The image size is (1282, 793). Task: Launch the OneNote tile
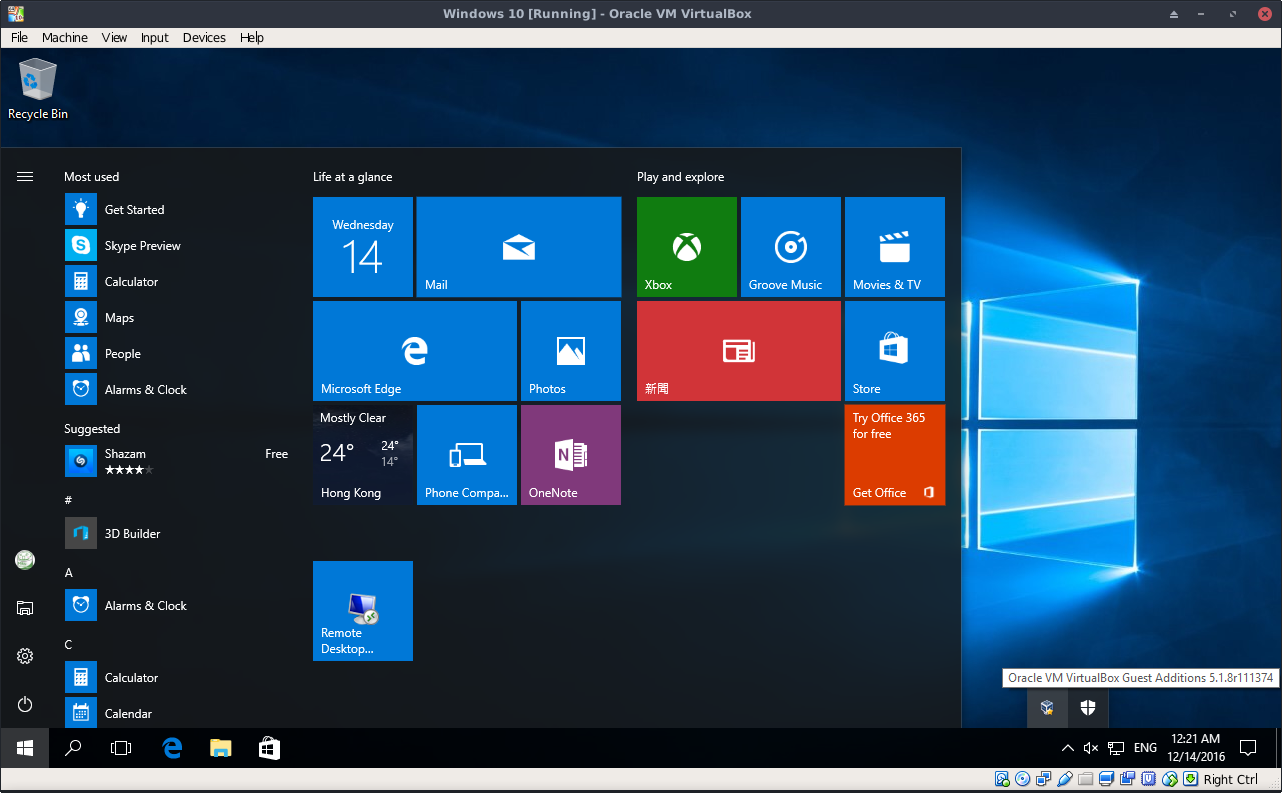pyautogui.click(x=571, y=455)
